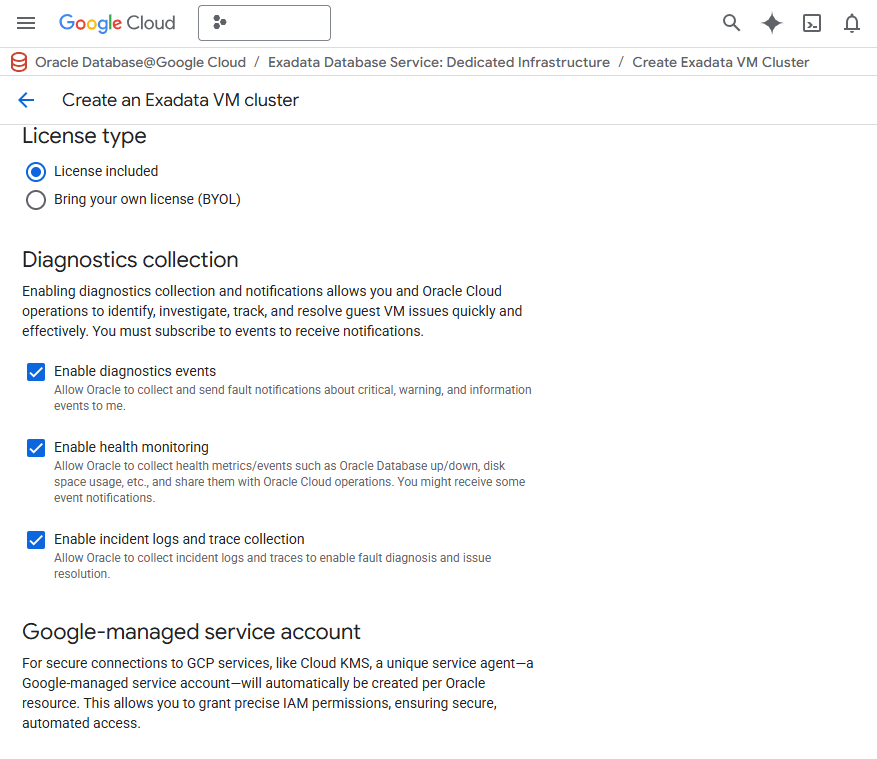
Task: Click the Oracle Database red icon in breadcrumb
Action: pyautogui.click(x=18, y=62)
